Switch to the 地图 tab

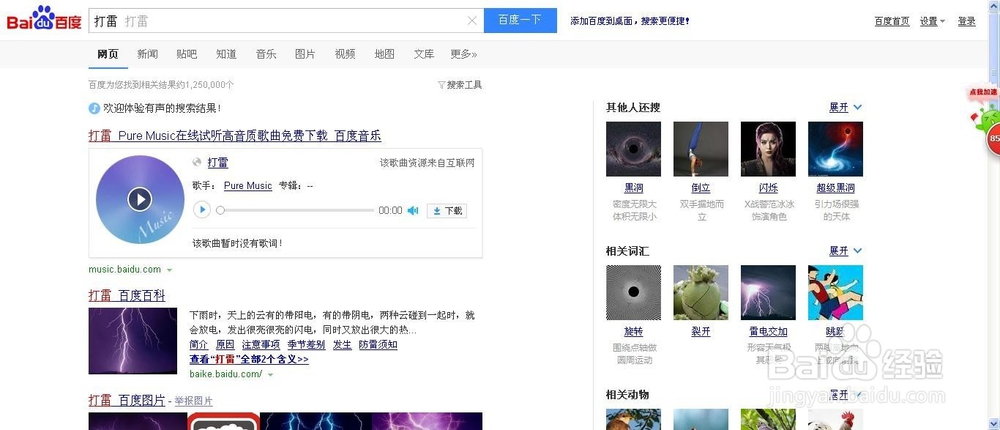(385, 54)
